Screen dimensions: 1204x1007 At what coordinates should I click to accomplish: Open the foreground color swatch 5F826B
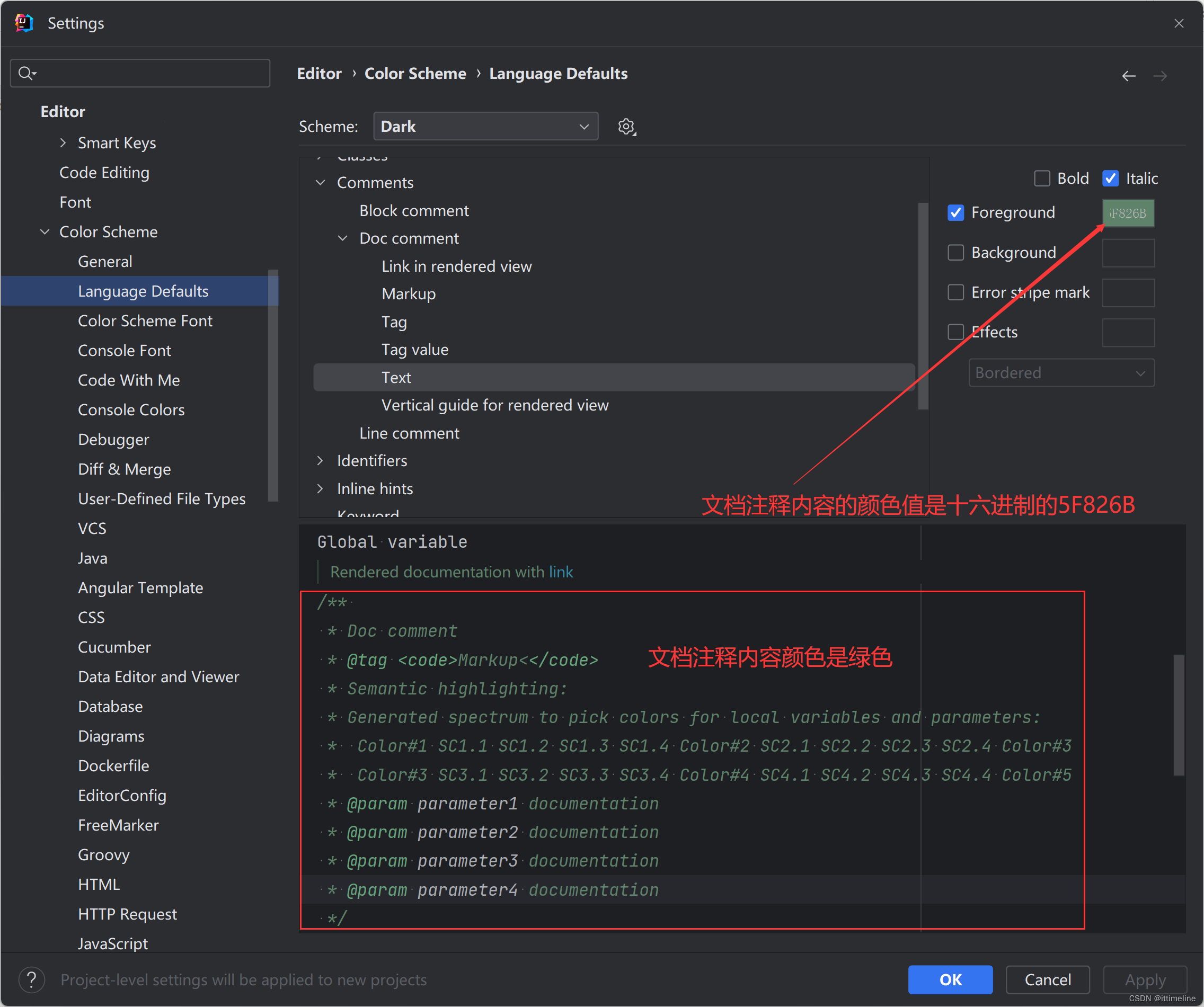tap(1128, 213)
